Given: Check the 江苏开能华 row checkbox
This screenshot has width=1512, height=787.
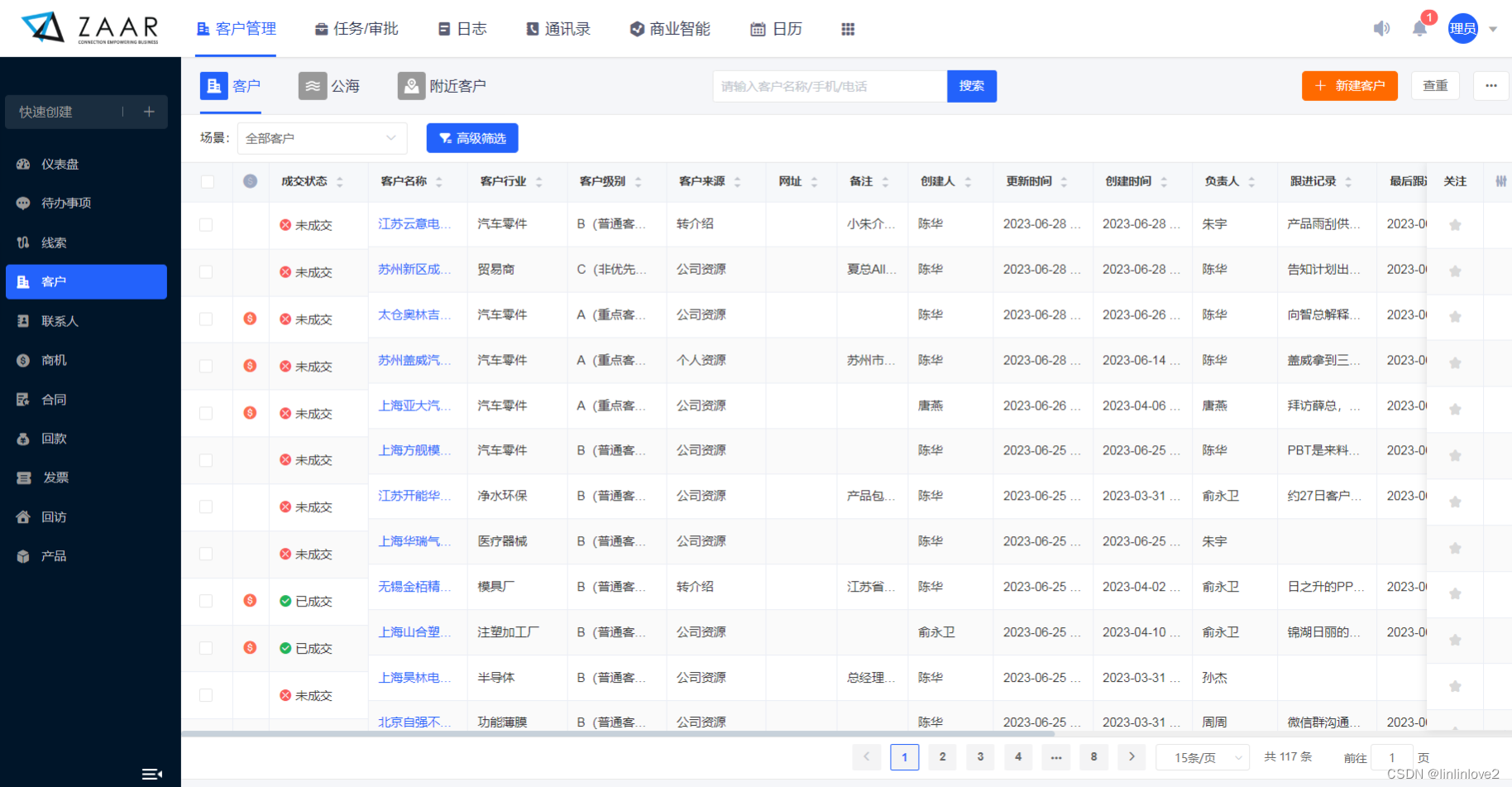Looking at the screenshot, I should [206, 507].
